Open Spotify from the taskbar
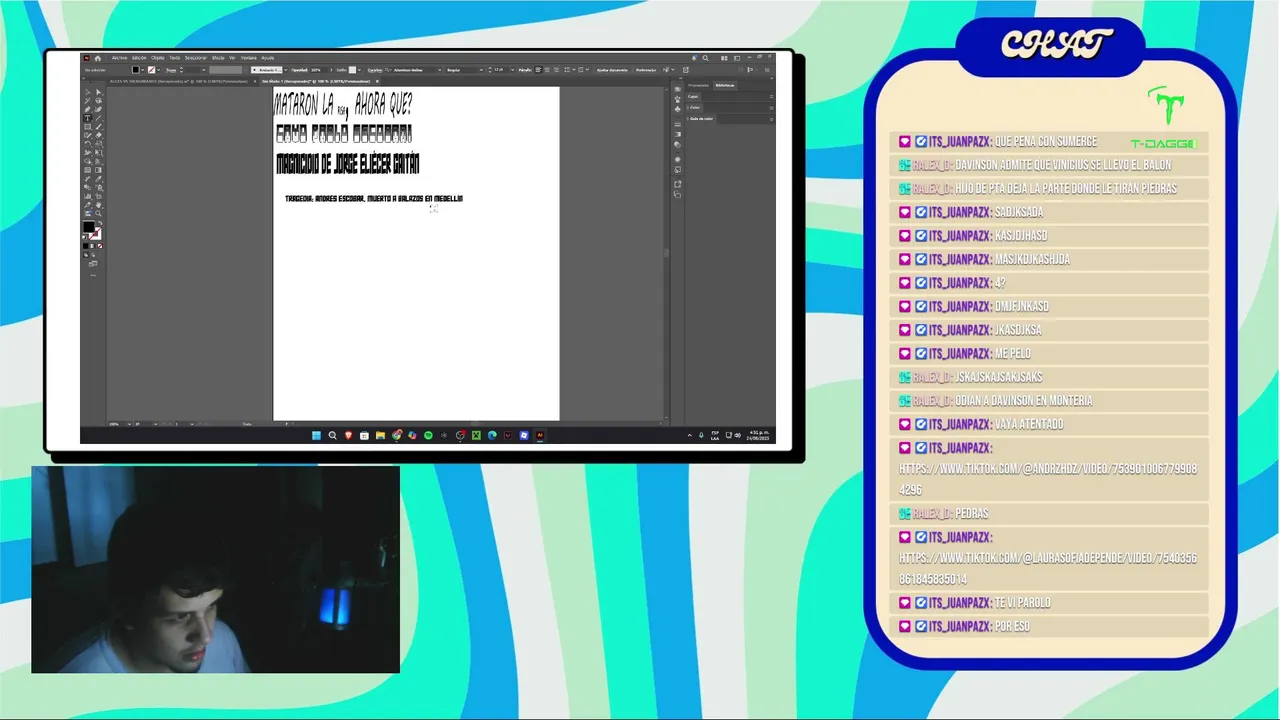Viewport: 1280px width, 720px height. pyautogui.click(x=428, y=435)
